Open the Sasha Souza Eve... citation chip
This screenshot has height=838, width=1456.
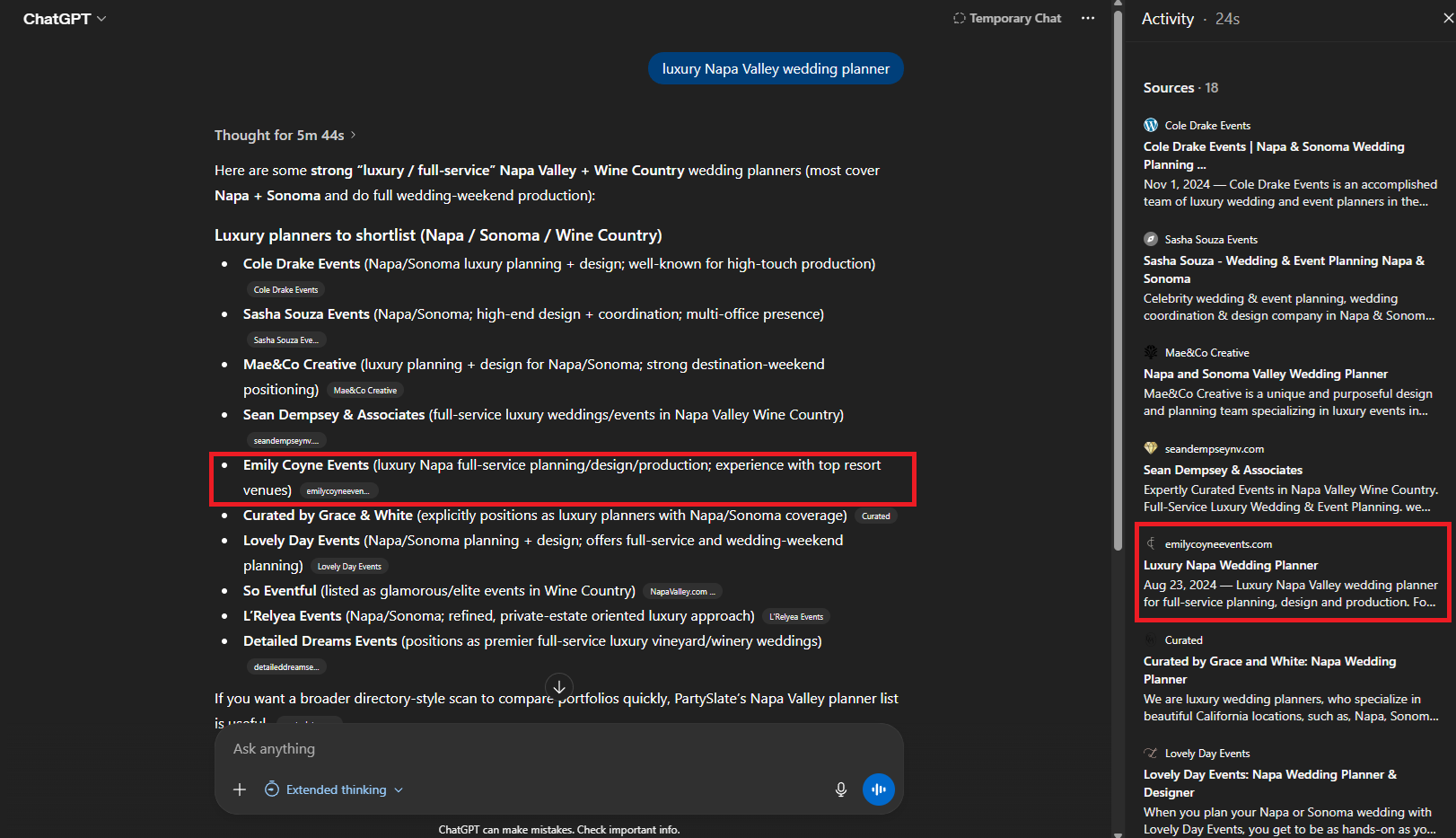(285, 340)
